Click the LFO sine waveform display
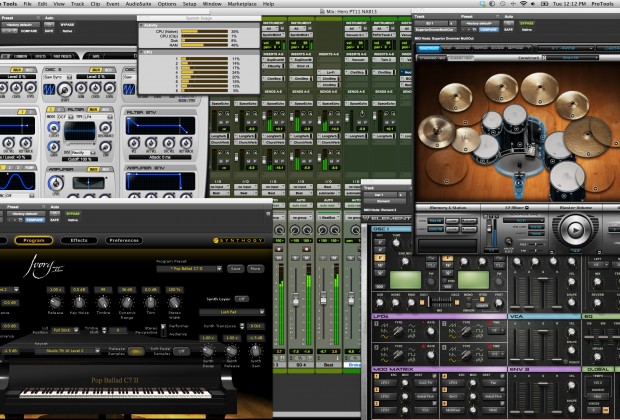Screen dimensions: 620x420 [x=17, y=181]
